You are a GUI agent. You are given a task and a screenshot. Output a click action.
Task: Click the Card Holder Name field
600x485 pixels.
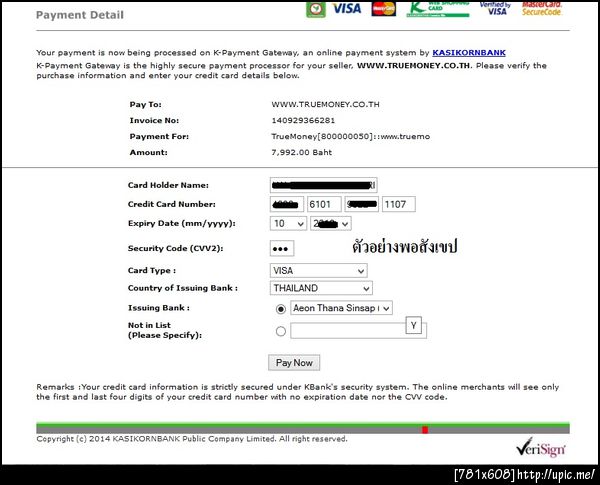click(x=323, y=185)
